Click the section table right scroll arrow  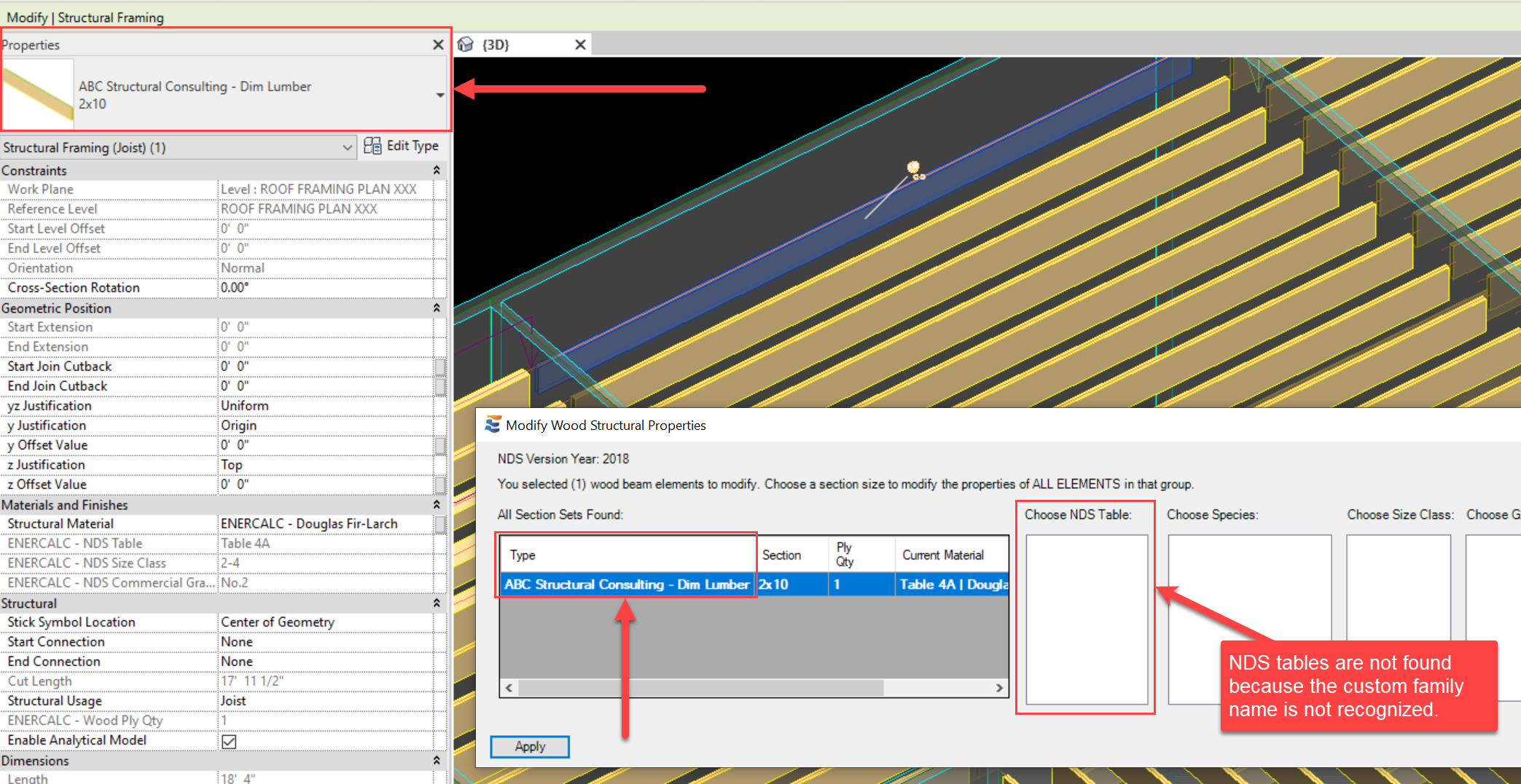click(999, 688)
